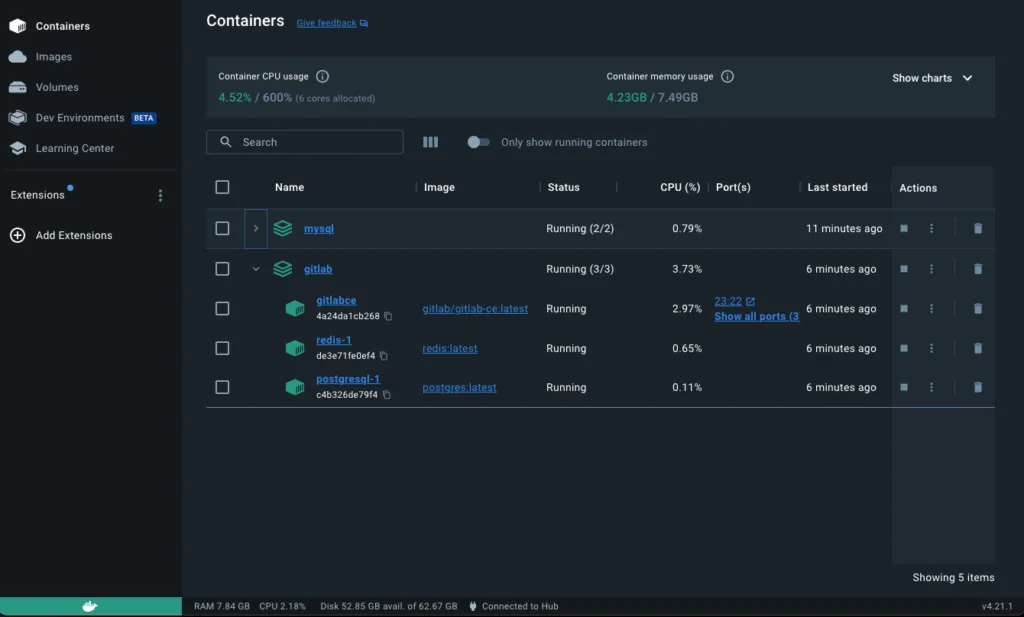Stop the mysql container stack
The height and width of the screenshot is (617, 1024).
(x=903, y=229)
